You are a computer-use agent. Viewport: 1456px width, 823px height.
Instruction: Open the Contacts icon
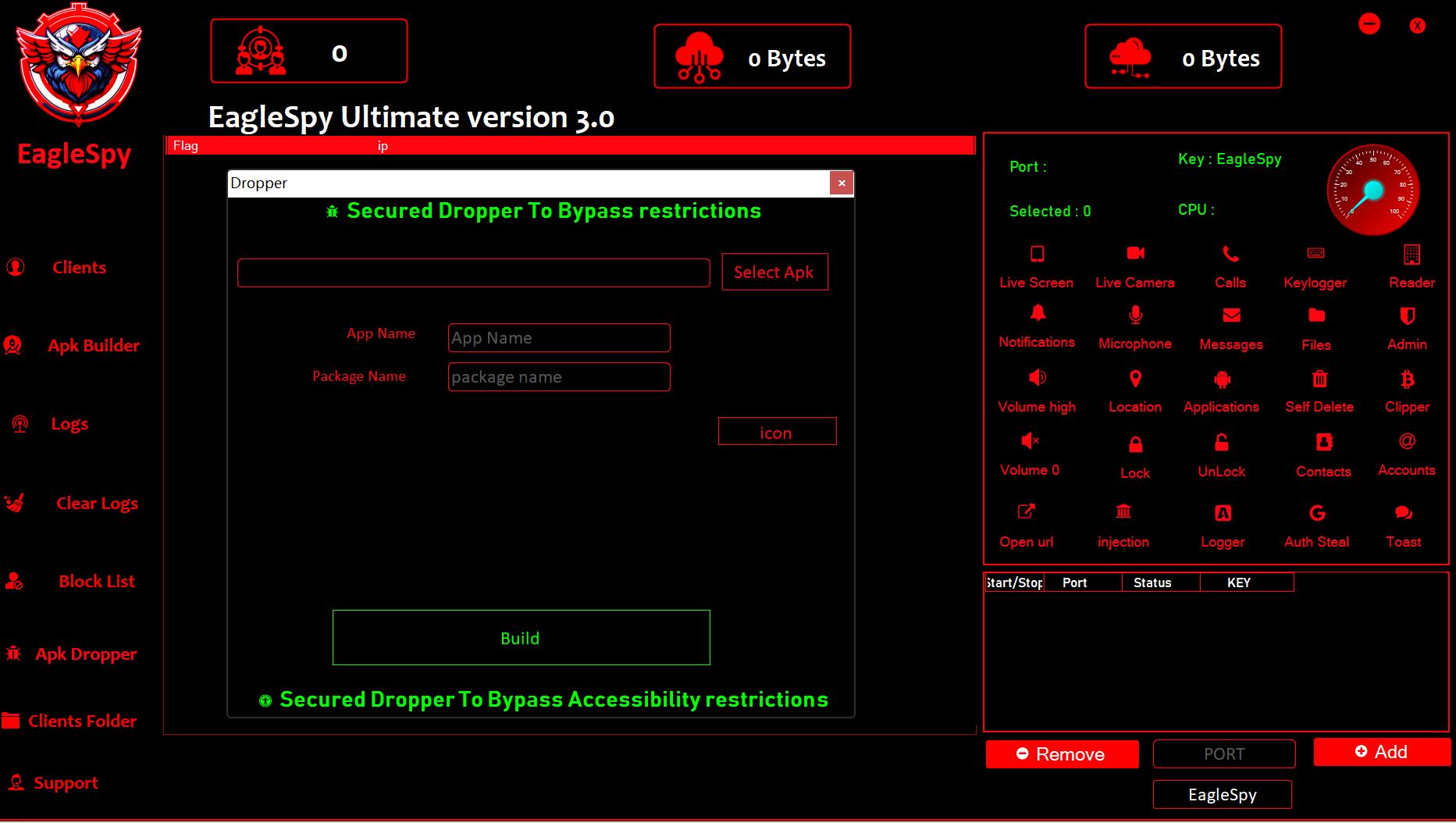click(1324, 442)
